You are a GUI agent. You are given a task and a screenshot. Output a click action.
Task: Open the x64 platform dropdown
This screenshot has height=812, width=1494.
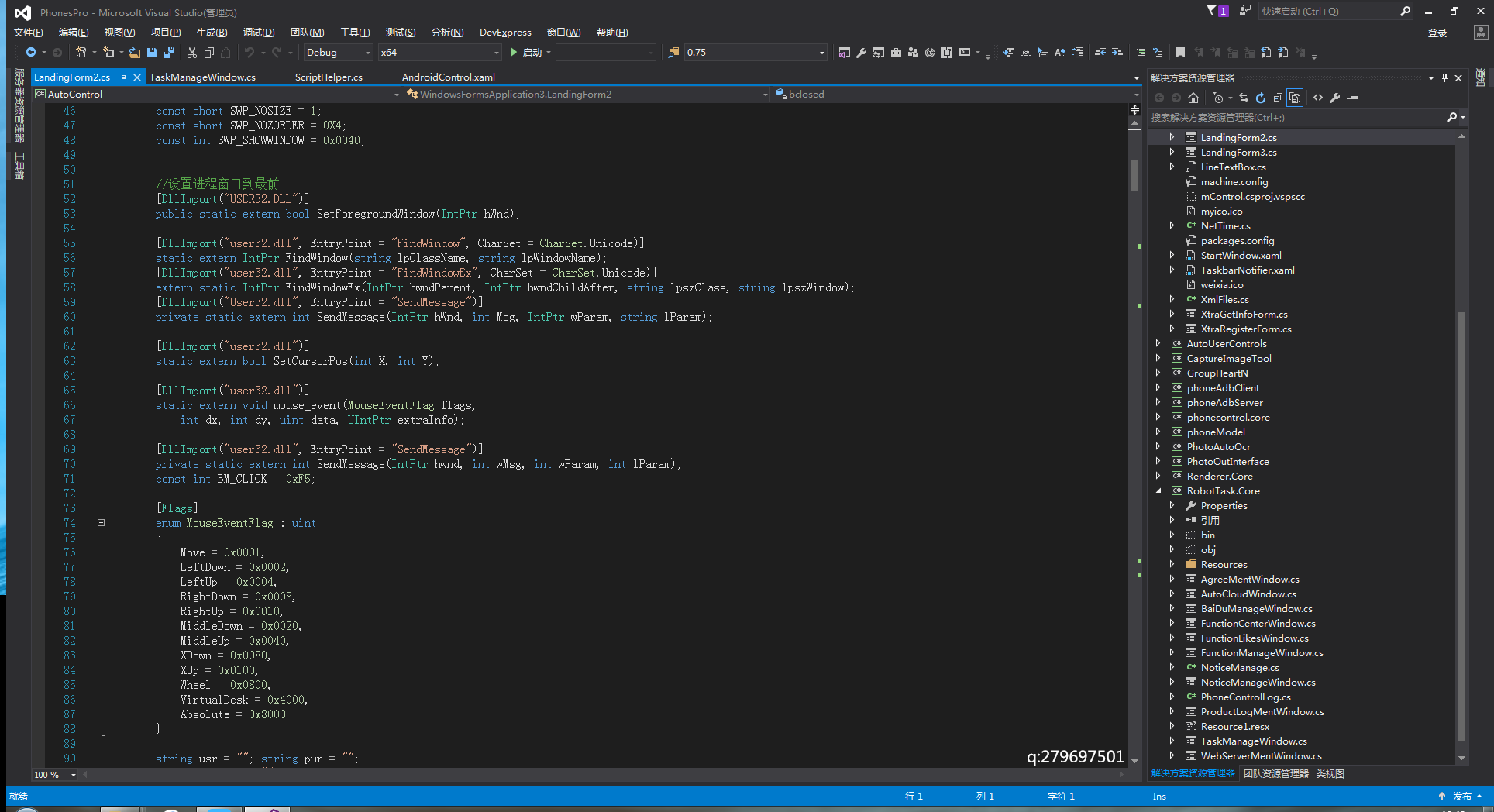coord(440,53)
